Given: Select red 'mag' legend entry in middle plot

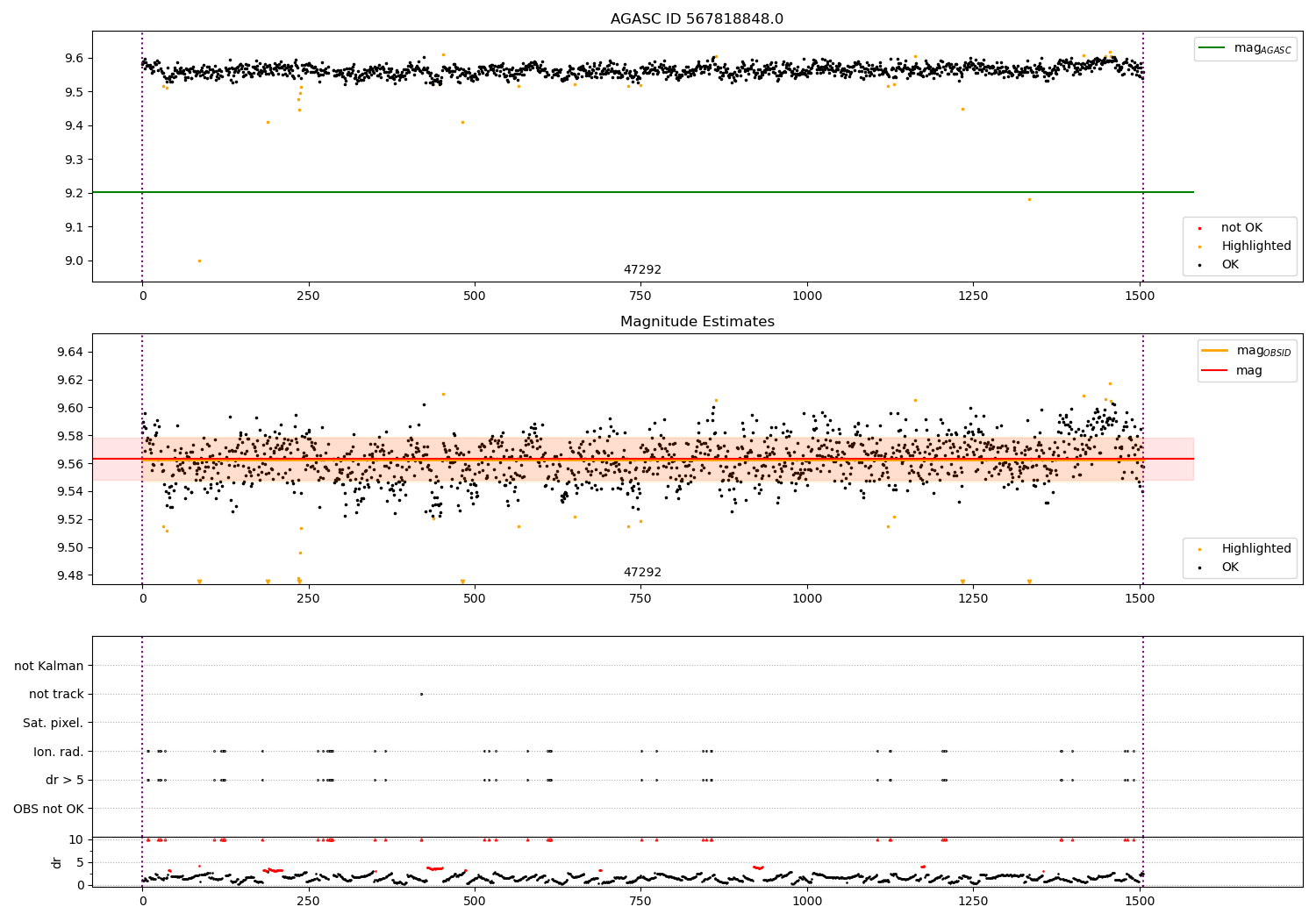Looking at the screenshot, I should pos(1232,370).
